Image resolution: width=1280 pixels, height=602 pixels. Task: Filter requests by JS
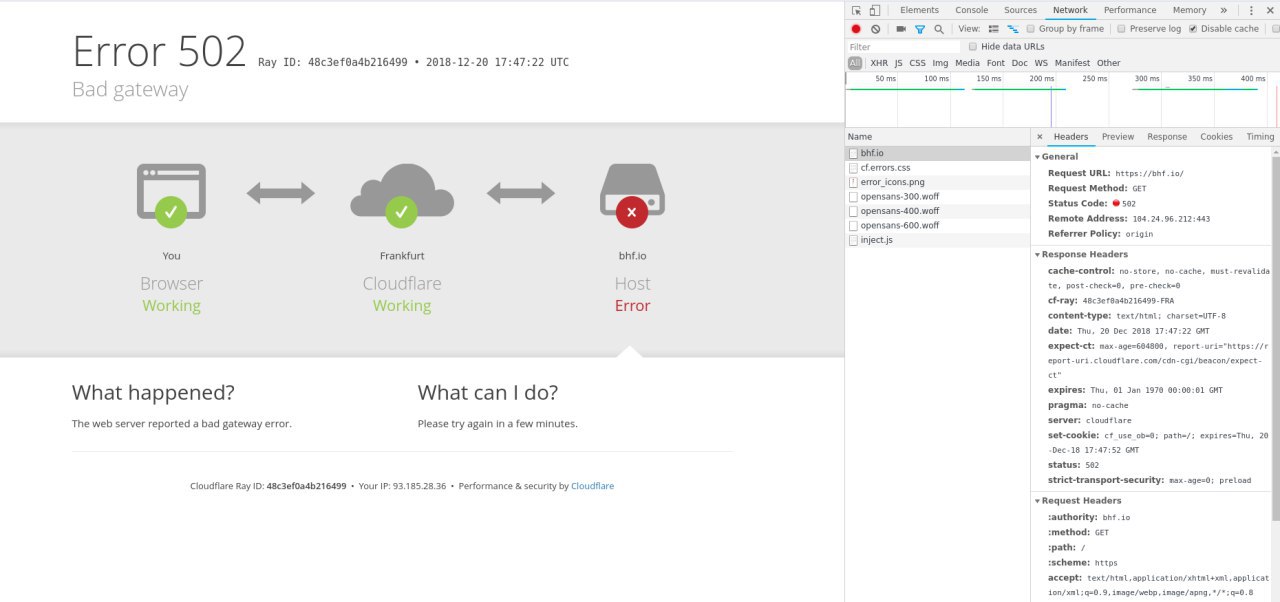point(898,63)
